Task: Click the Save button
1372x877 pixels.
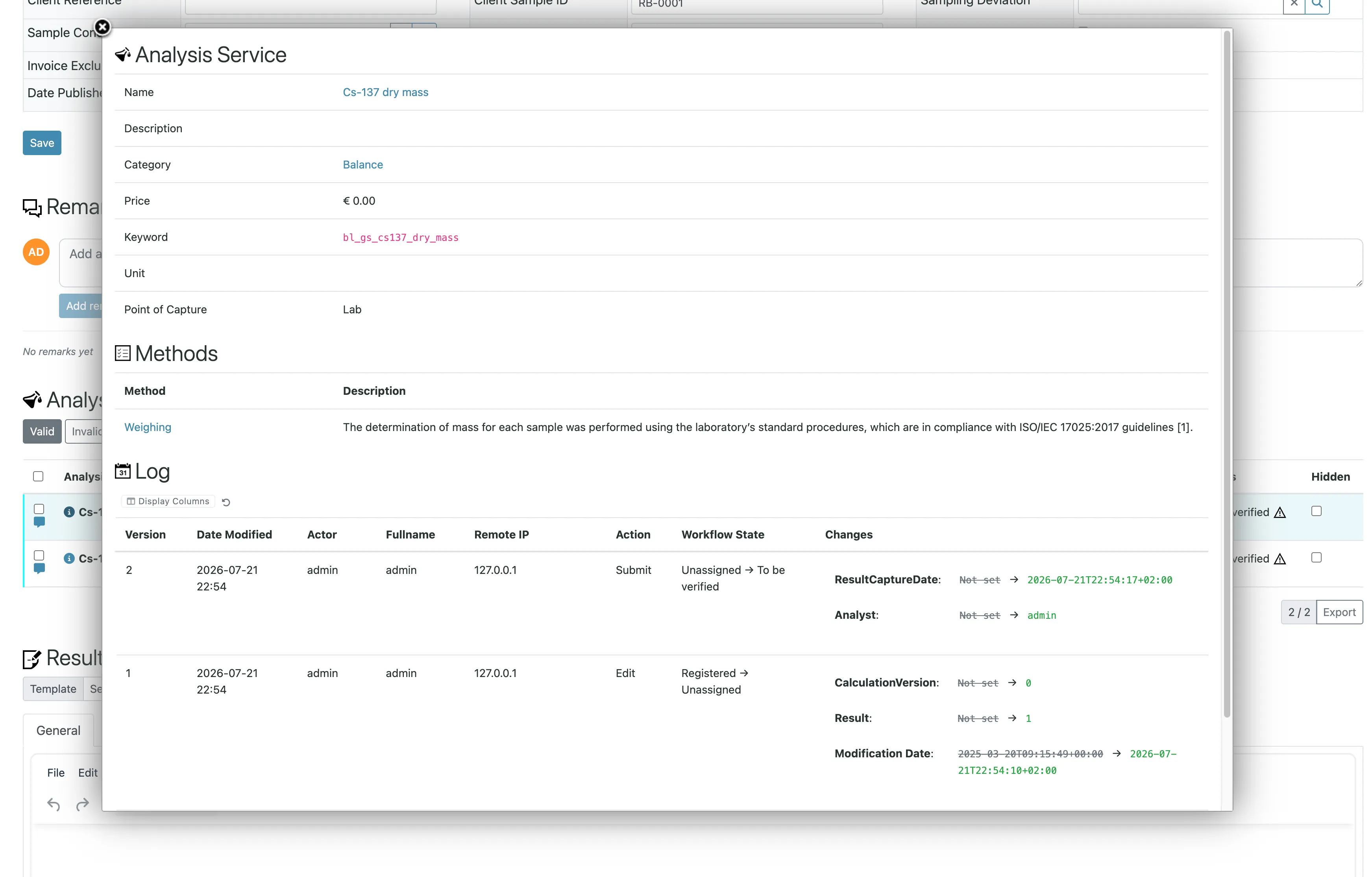Action: click(x=42, y=143)
